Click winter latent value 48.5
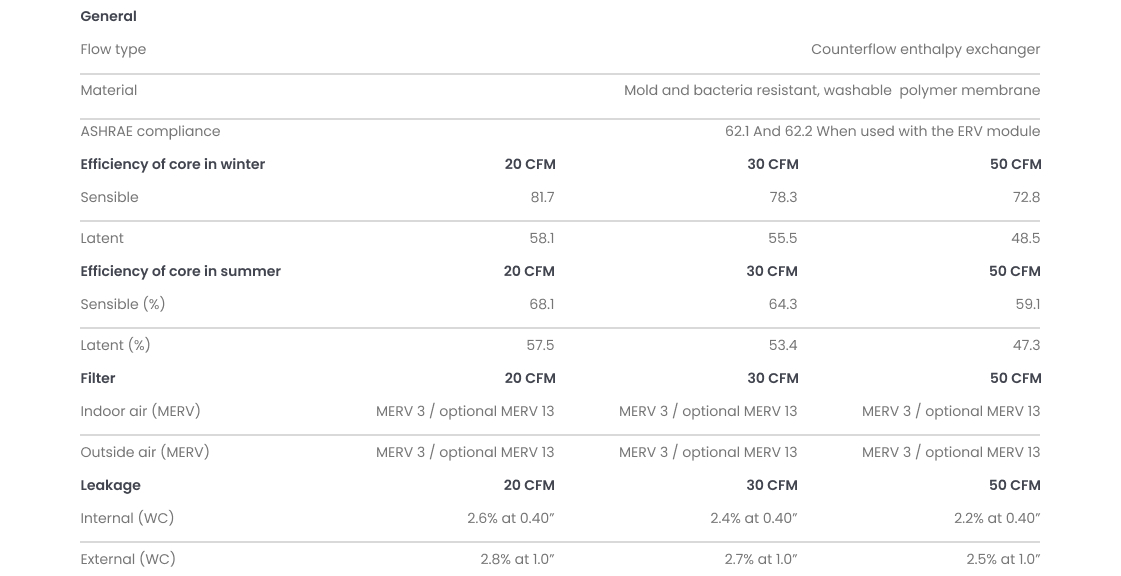The width and height of the screenshot is (1121, 576). pyautogui.click(x=1025, y=238)
